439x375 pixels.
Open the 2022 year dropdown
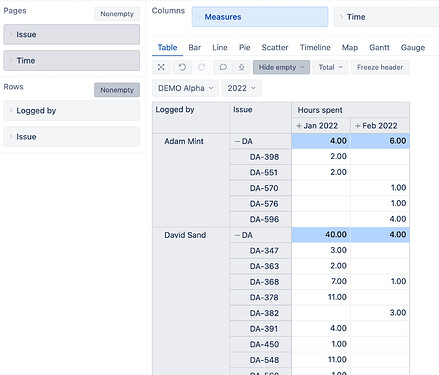[241, 88]
